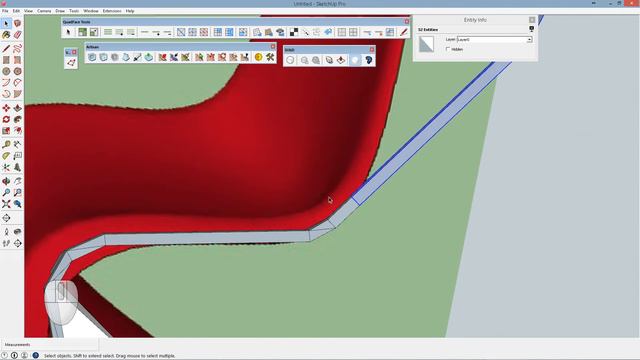Click the yellow Reduce Polygons icon in Artisan

tap(258, 58)
